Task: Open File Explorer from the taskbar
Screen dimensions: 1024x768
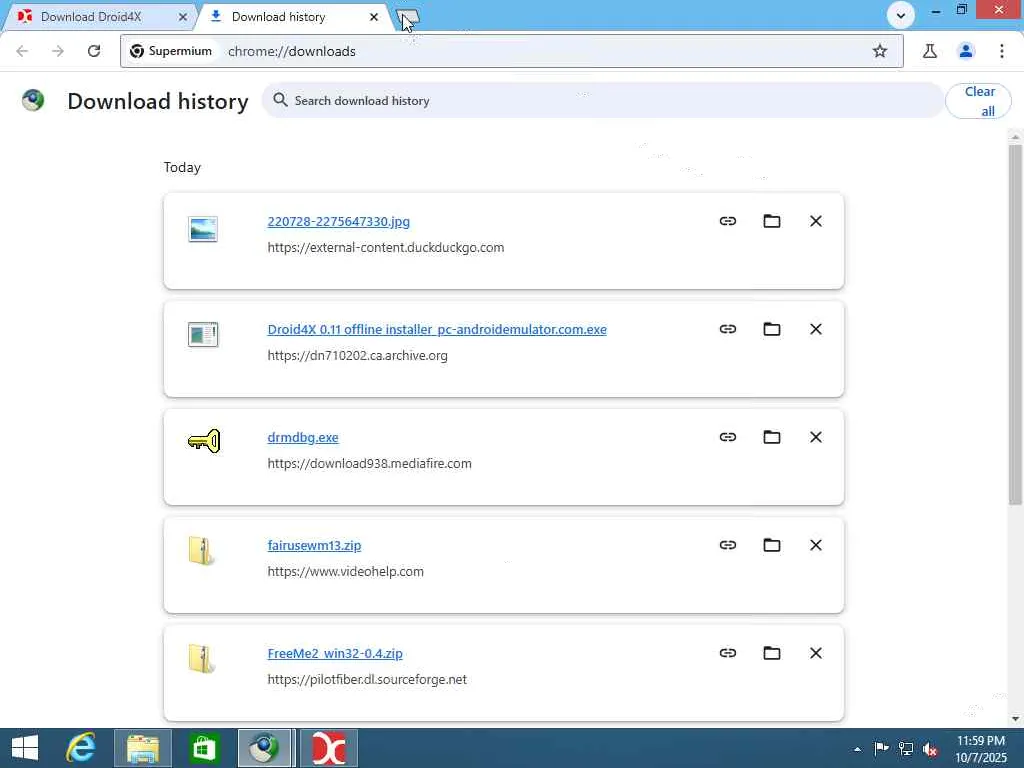Action: 143,748
